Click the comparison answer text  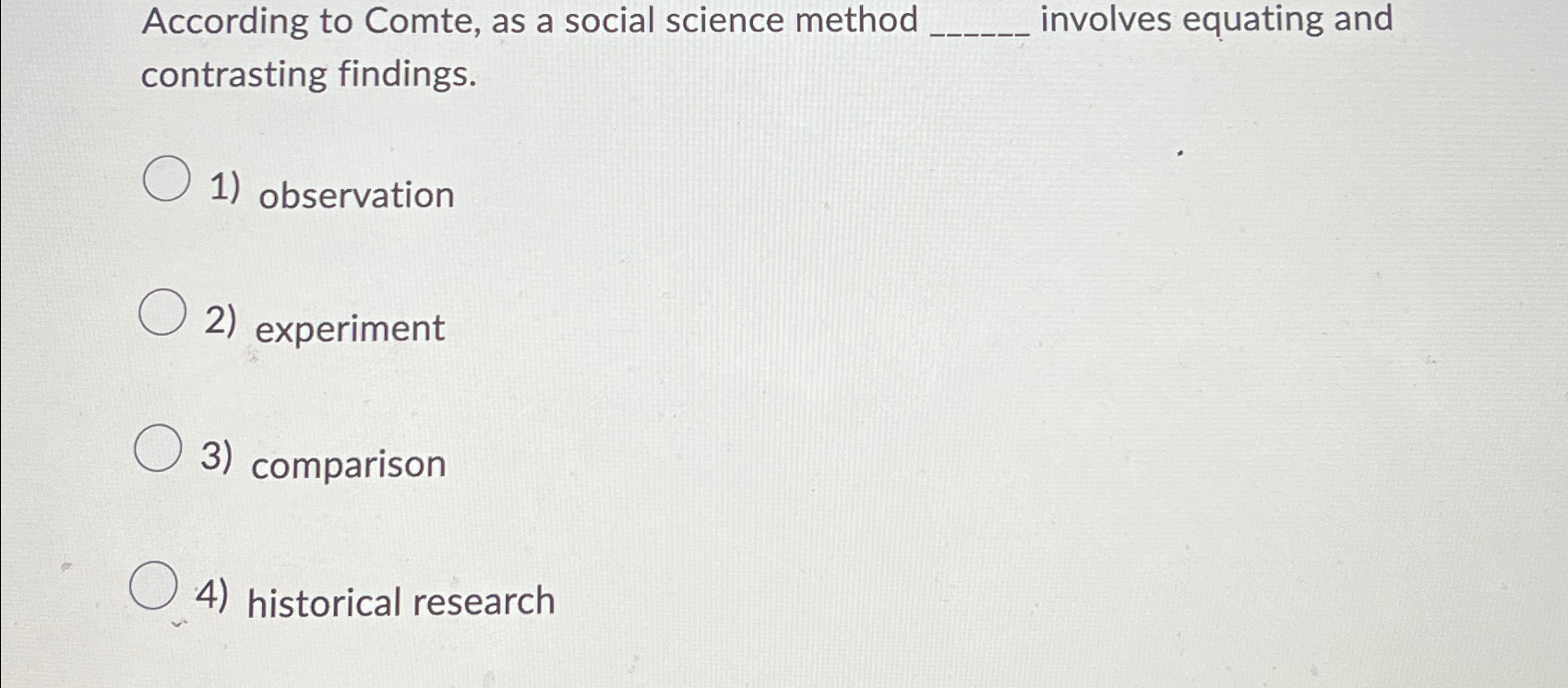(349, 466)
